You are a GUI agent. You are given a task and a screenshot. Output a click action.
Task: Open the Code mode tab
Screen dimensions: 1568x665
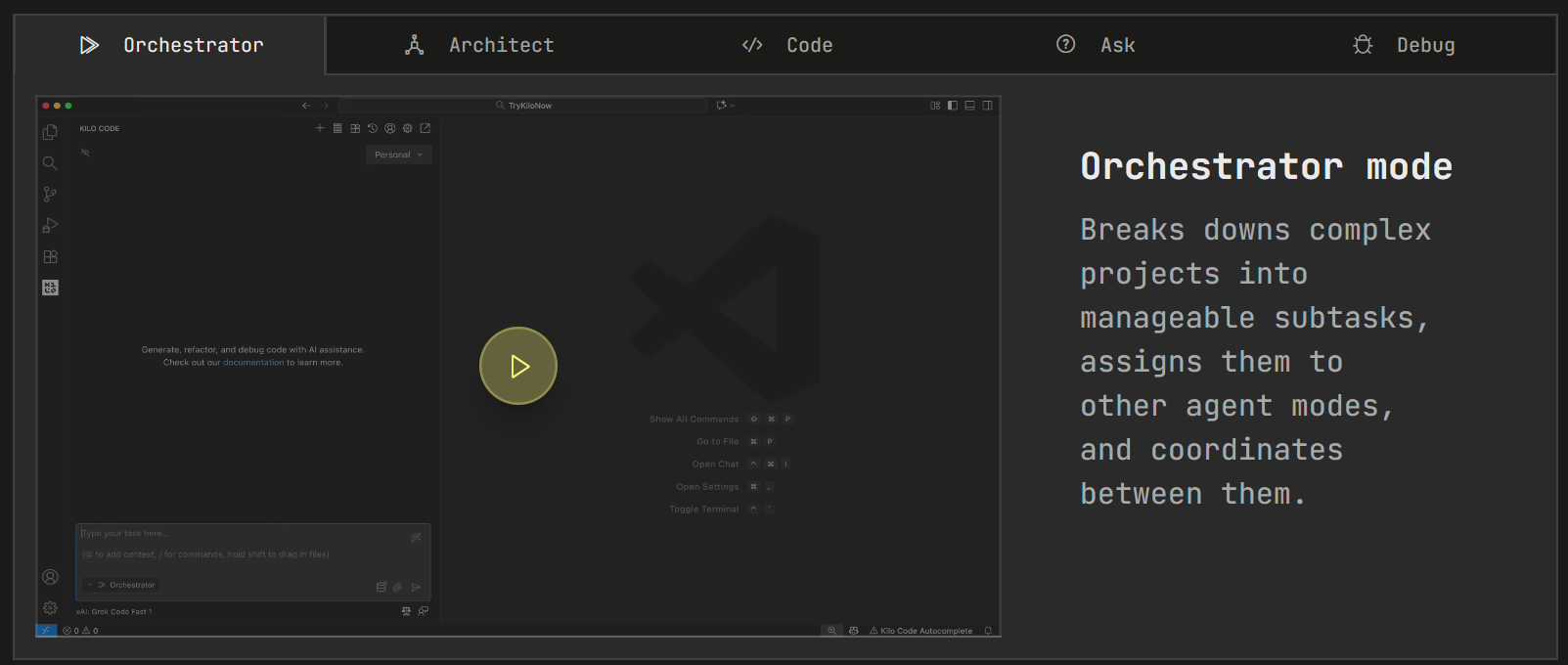(x=787, y=45)
